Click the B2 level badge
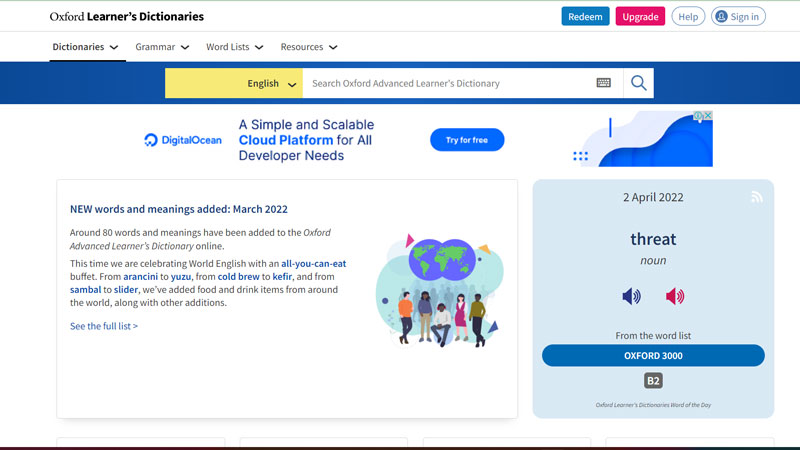 (x=653, y=381)
